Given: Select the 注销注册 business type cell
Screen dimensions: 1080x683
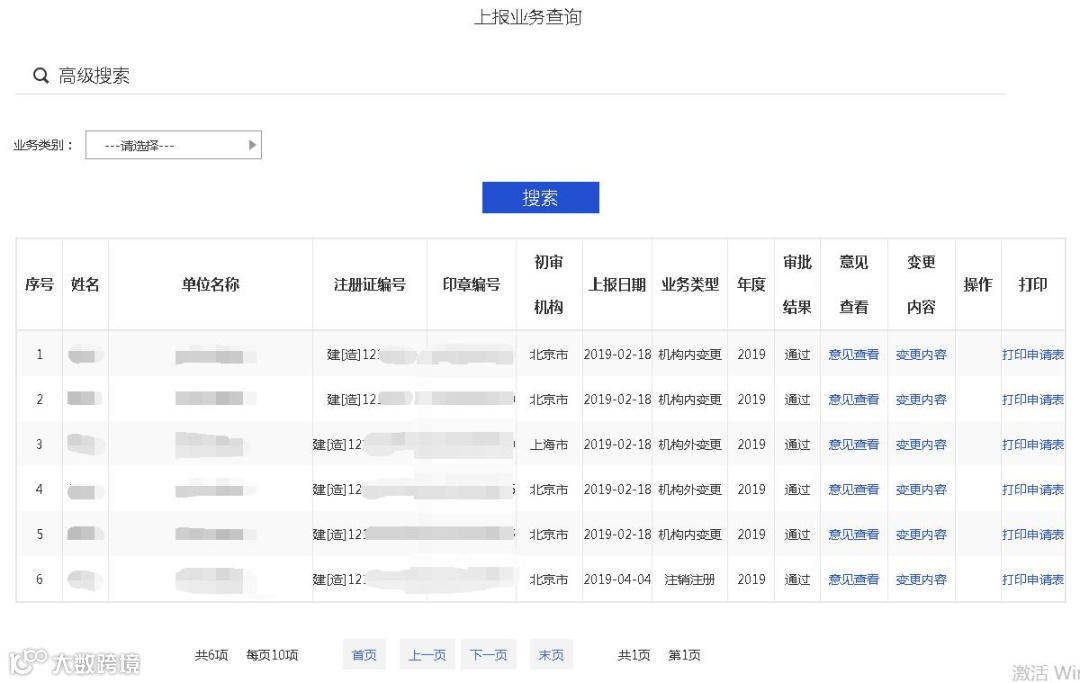Looking at the screenshot, I should [689, 580].
